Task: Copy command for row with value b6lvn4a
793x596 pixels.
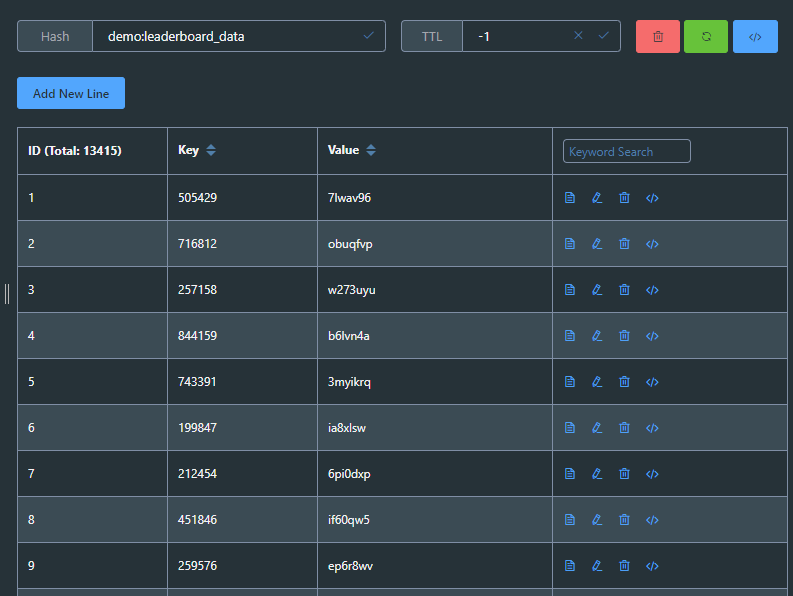Action: tap(652, 336)
